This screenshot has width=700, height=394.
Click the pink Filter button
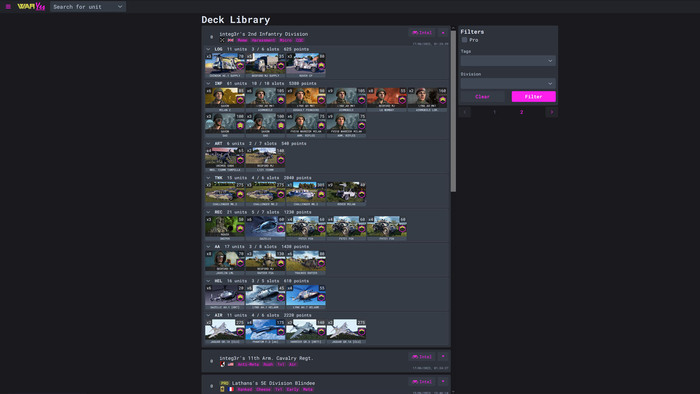pyautogui.click(x=533, y=96)
